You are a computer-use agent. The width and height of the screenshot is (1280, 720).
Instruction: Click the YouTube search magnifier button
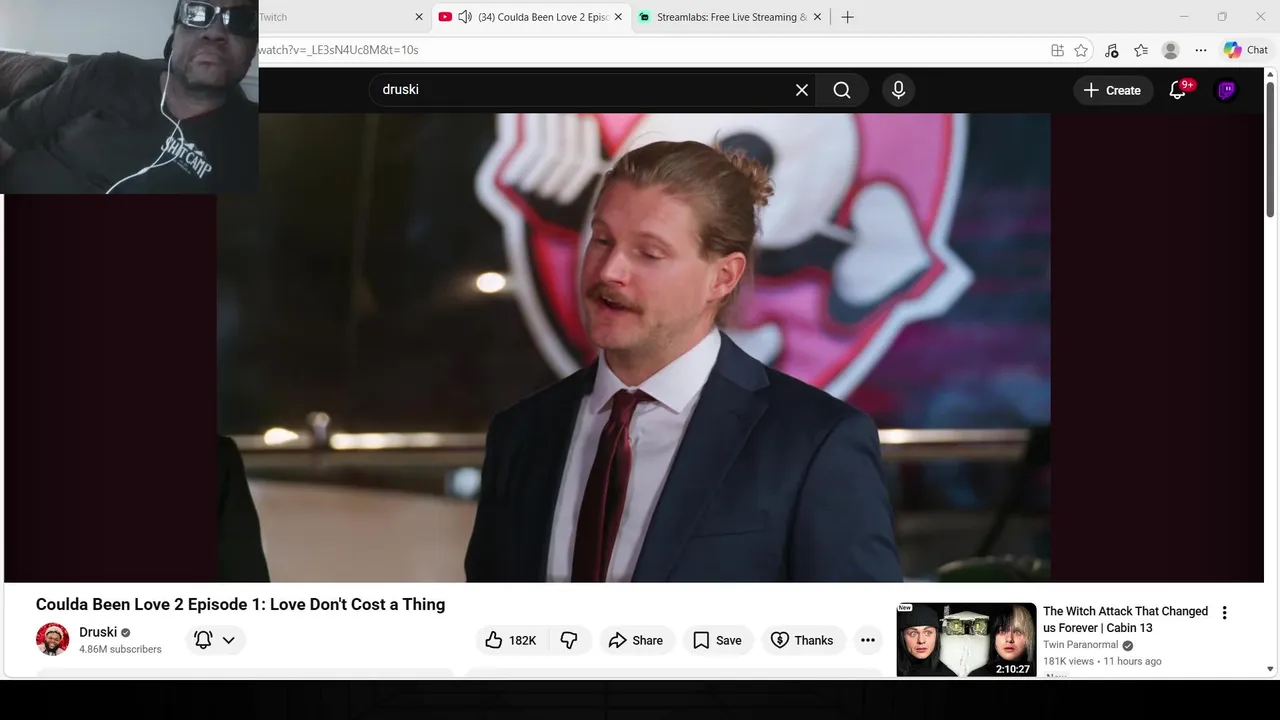[842, 90]
